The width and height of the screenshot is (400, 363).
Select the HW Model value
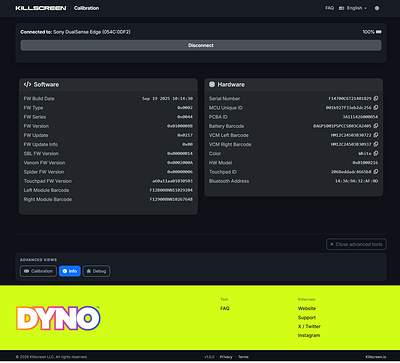365,163
